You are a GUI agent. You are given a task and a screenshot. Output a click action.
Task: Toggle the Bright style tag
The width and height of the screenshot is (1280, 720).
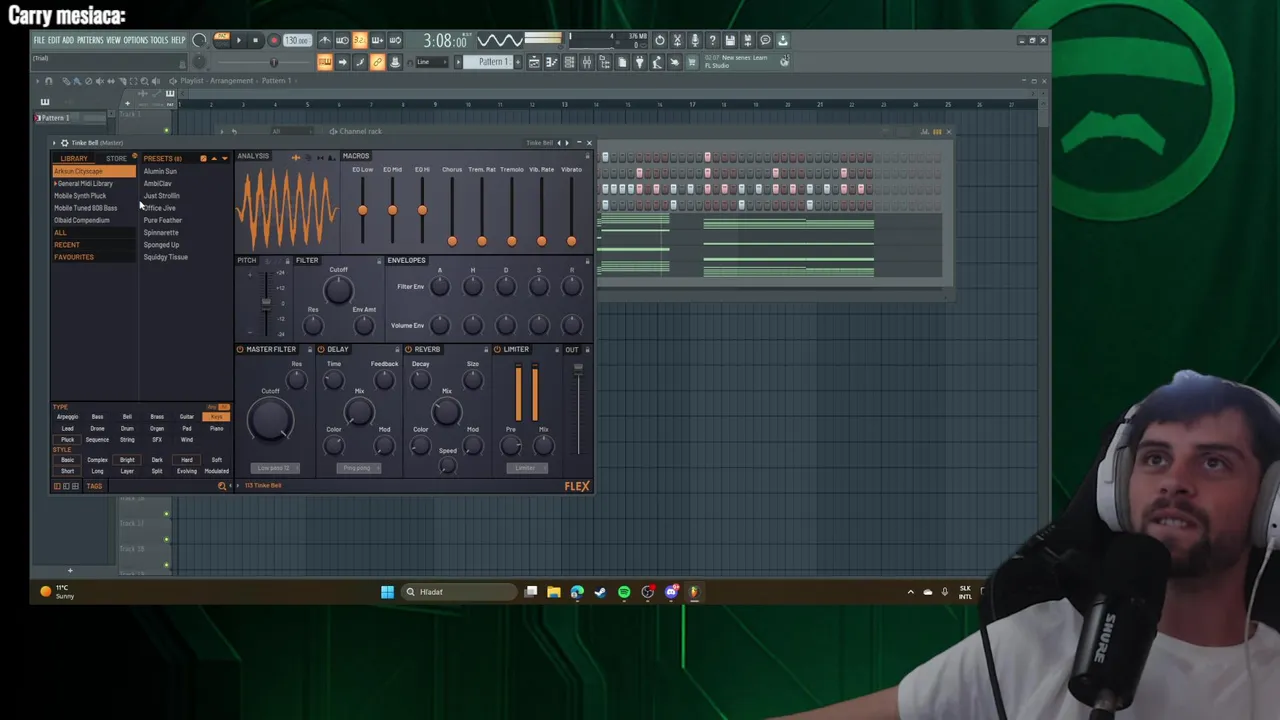click(x=127, y=460)
